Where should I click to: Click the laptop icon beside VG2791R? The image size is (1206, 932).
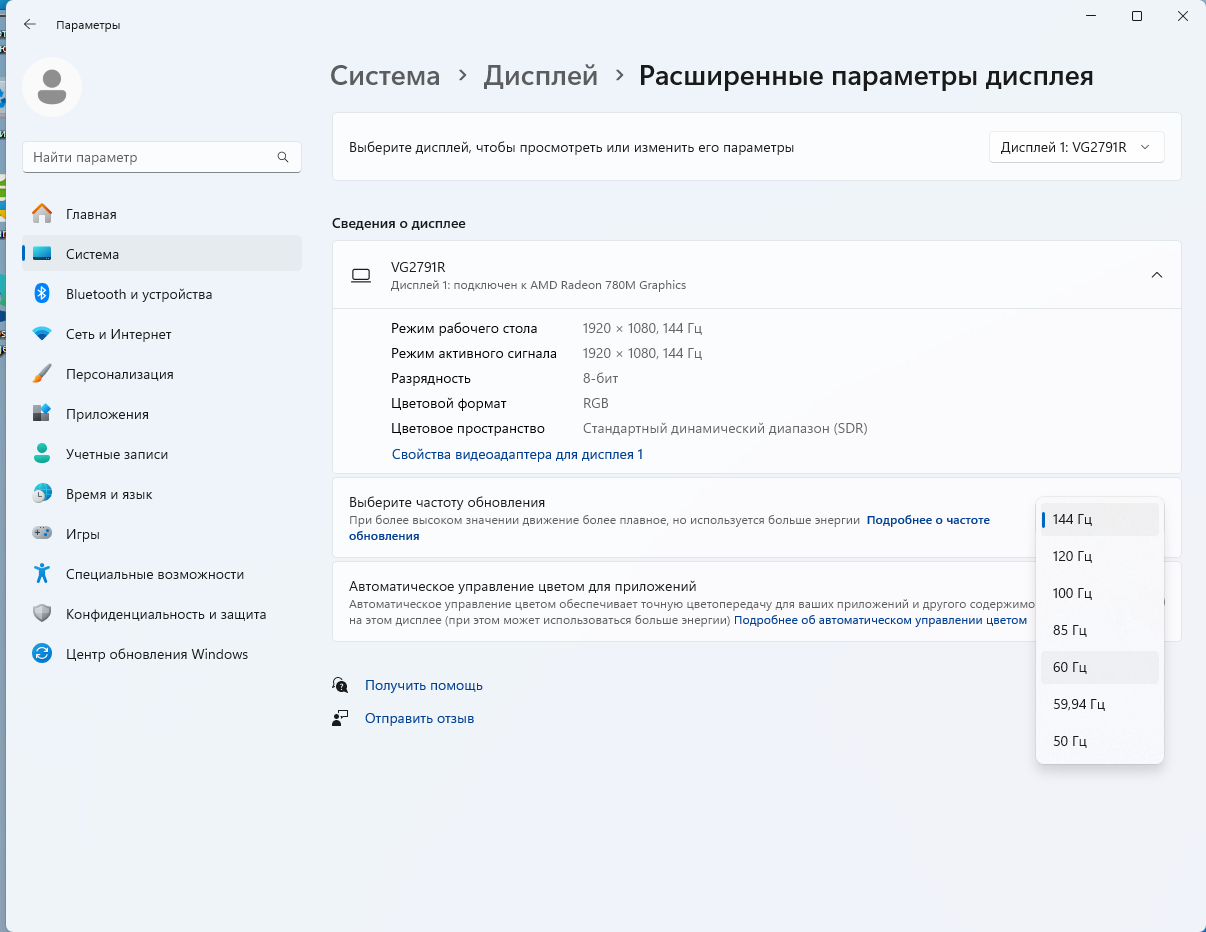(x=361, y=275)
